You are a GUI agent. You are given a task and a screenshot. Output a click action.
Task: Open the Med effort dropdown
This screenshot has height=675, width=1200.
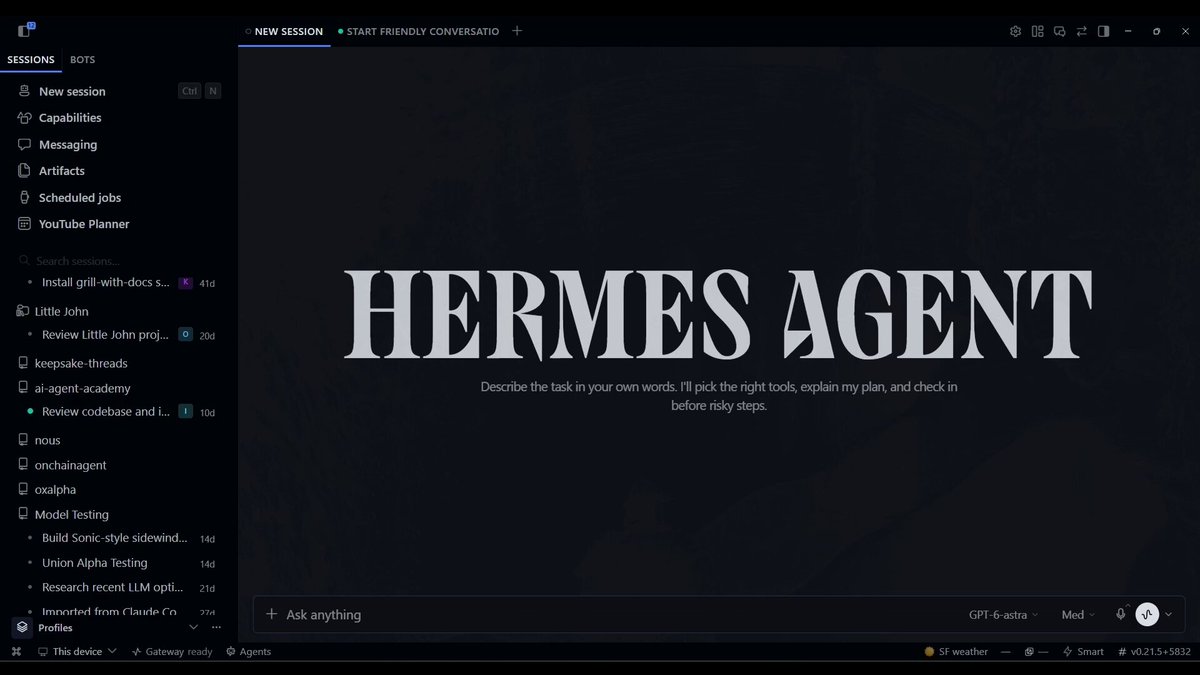tap(1078, 615)
